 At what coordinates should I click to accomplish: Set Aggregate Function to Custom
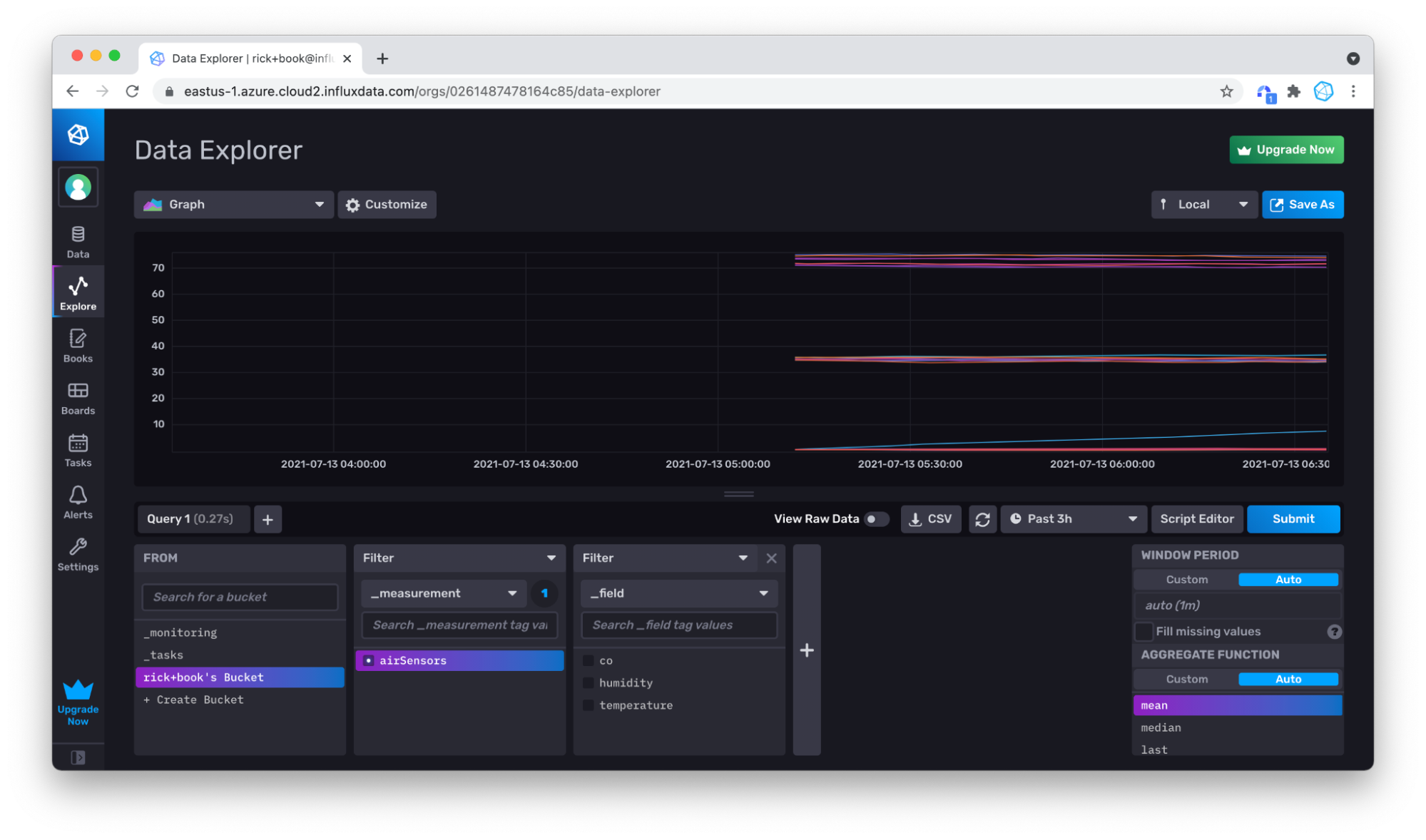pos(1186,680)
